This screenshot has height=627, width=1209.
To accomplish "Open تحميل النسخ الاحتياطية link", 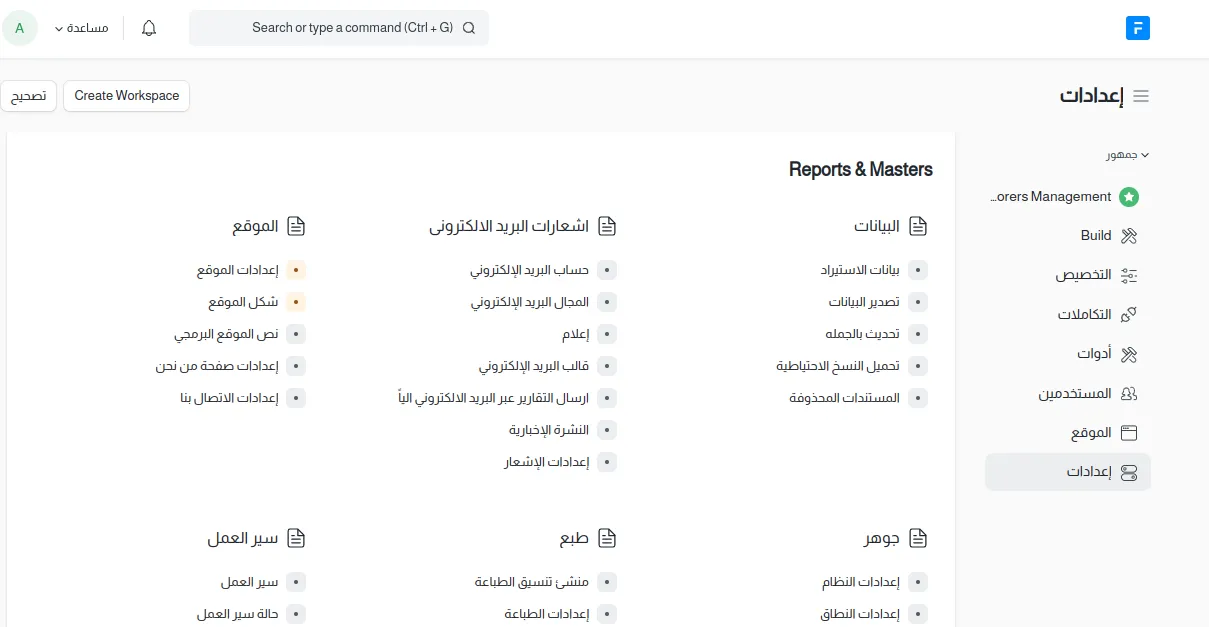I will coord(838,366).
